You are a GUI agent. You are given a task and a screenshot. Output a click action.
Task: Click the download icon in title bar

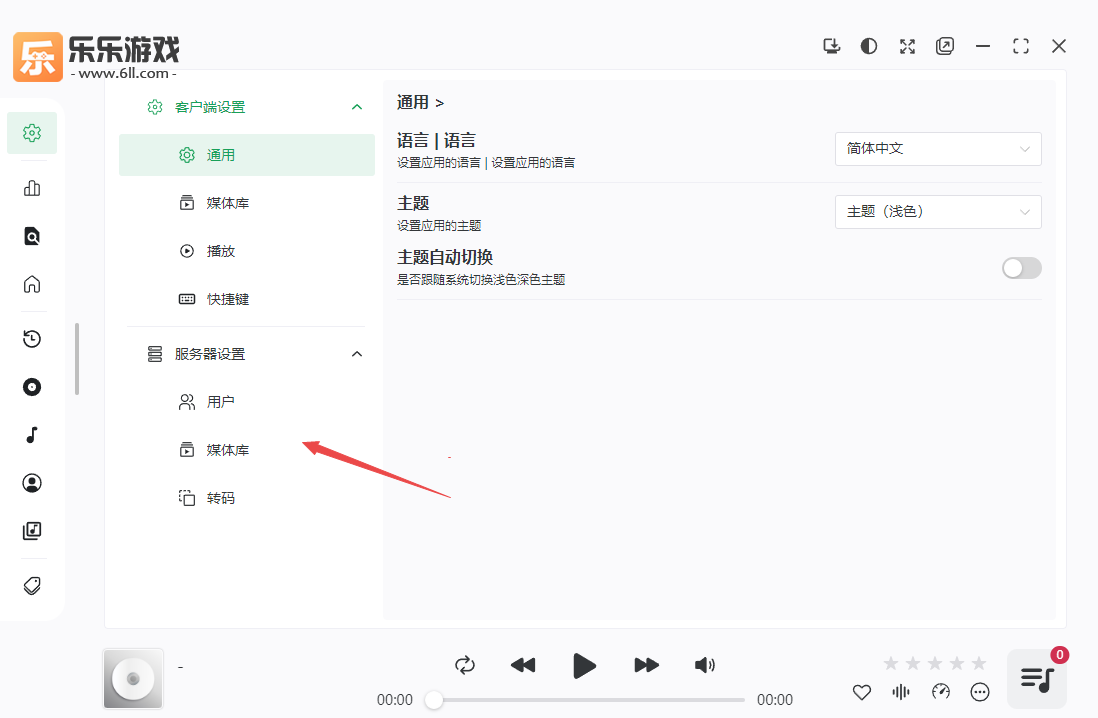(x=831, y=46)
